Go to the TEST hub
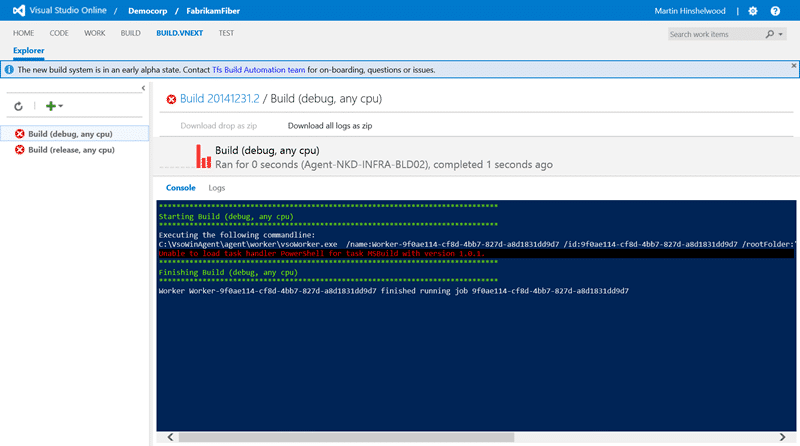This screenshot has height=446, width=800. coord(226,33)
